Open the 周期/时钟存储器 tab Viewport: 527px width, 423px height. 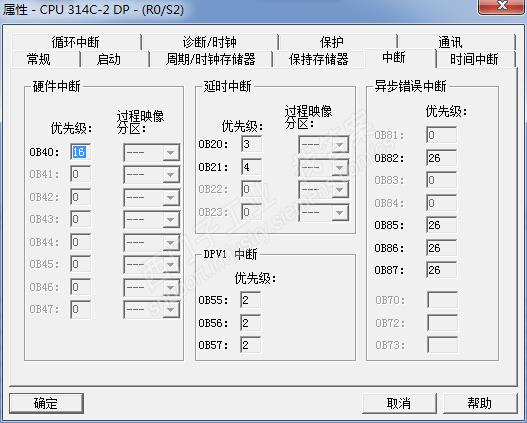pos(211,59)
